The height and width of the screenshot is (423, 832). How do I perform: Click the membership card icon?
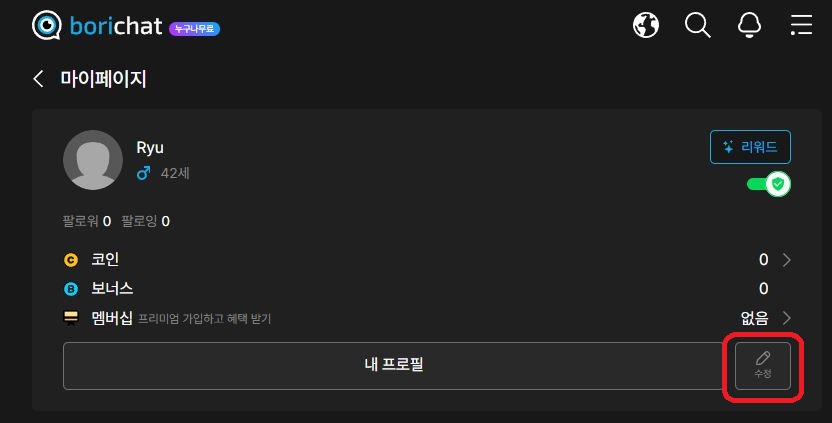tap(71, 317)
